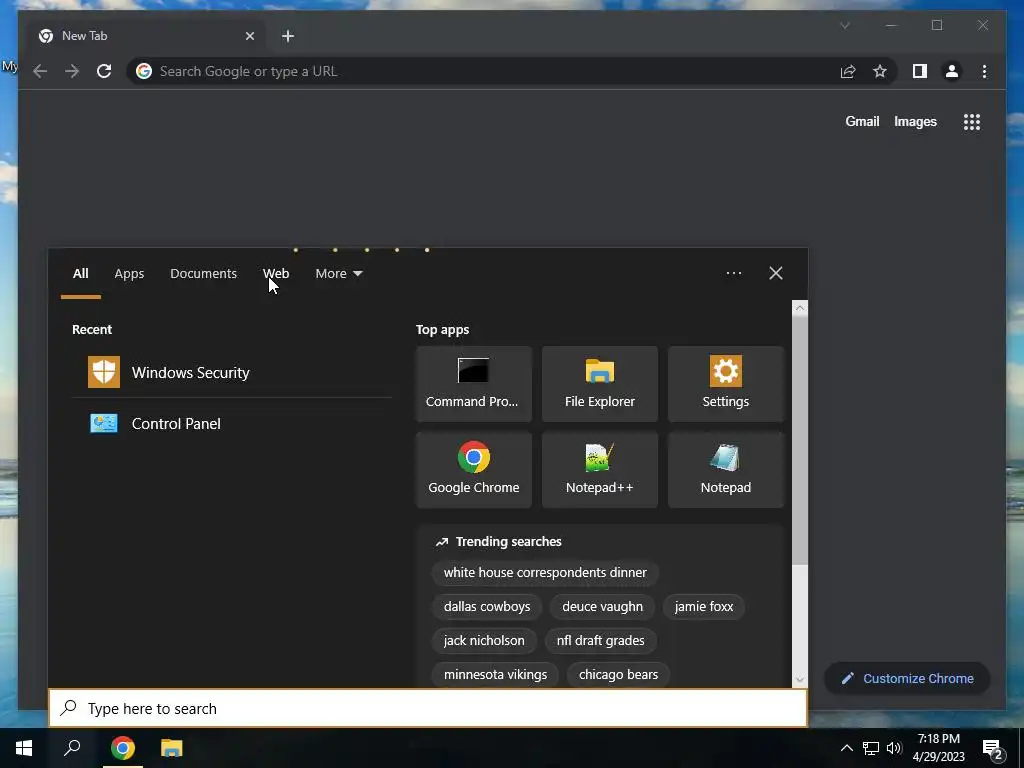Viewport: 1024px width, 768px height.
Task: Reload the current Chrome page
Action: [x=104, y=71]
